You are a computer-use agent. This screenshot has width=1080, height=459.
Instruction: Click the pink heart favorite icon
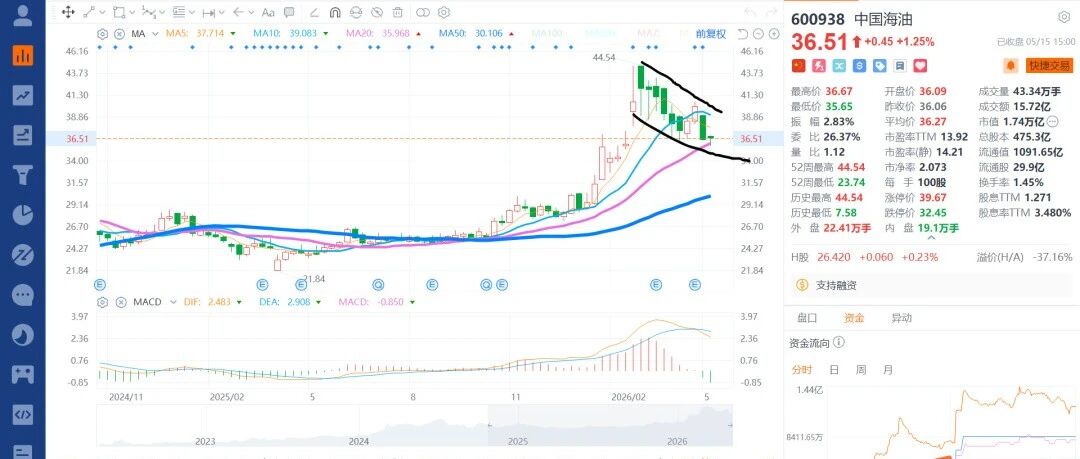[x=920, y=65]
